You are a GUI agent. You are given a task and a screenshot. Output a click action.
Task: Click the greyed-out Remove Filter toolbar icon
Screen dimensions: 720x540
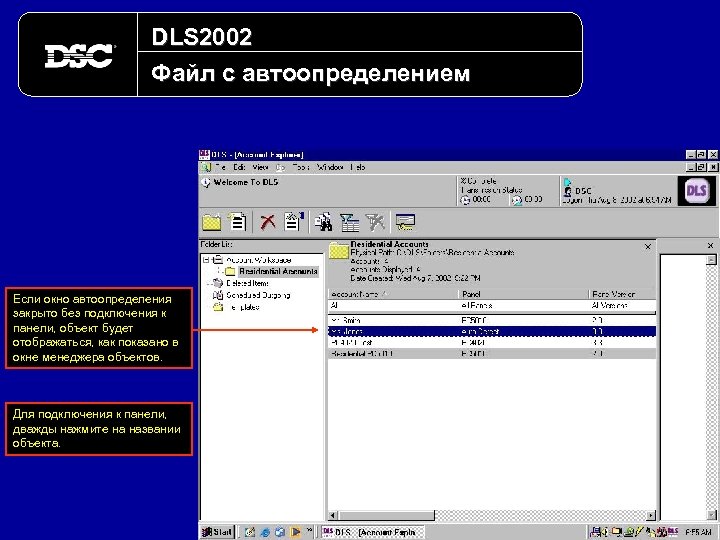click(x=375, y=223)
